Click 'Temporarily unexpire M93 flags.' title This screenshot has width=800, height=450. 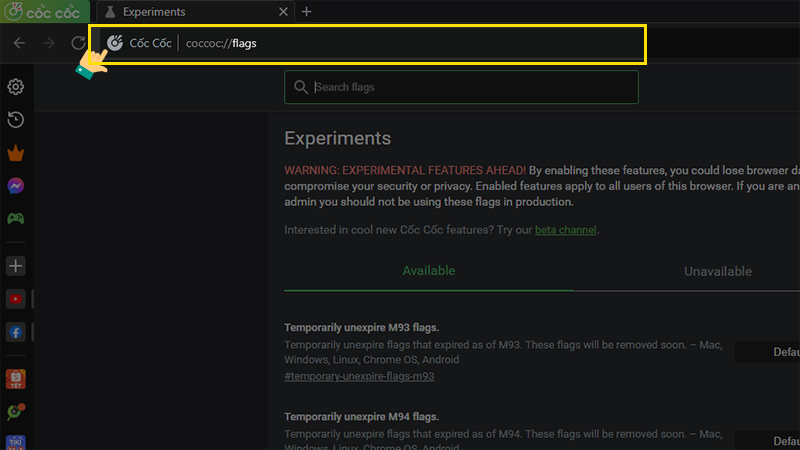point(361,328)
